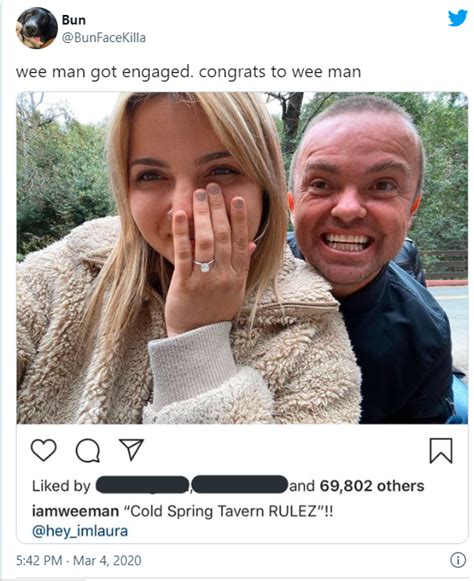Click the Mar 4, 2020 date

(107, 560)
